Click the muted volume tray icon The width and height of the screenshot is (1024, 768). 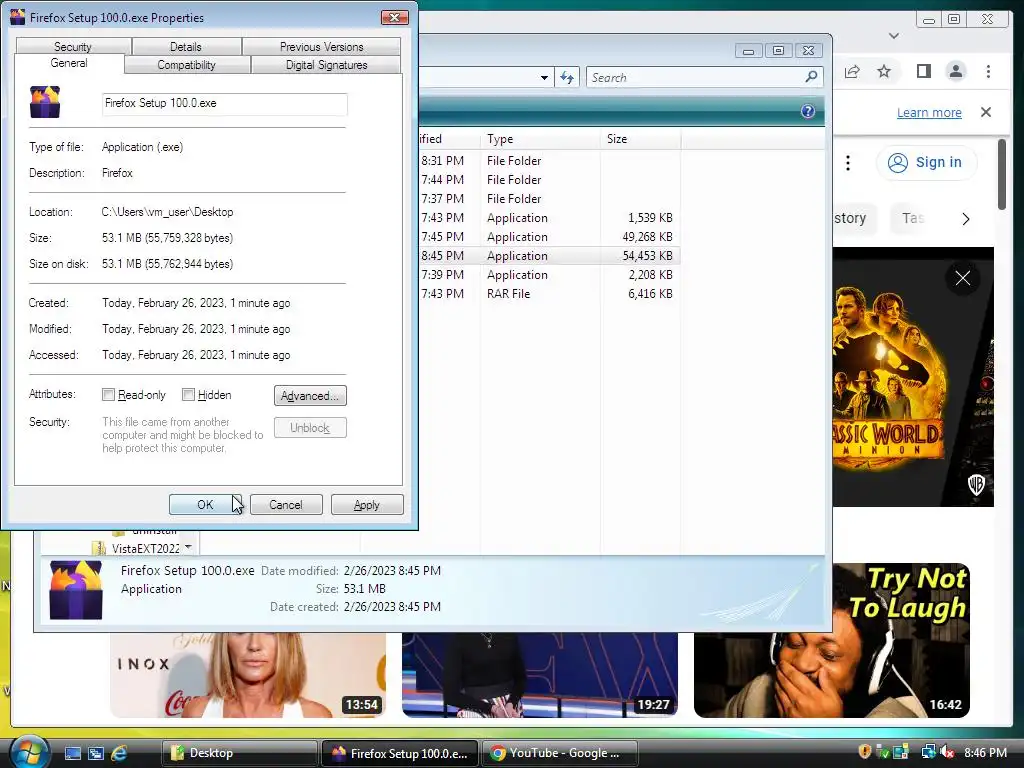[947, 753]
